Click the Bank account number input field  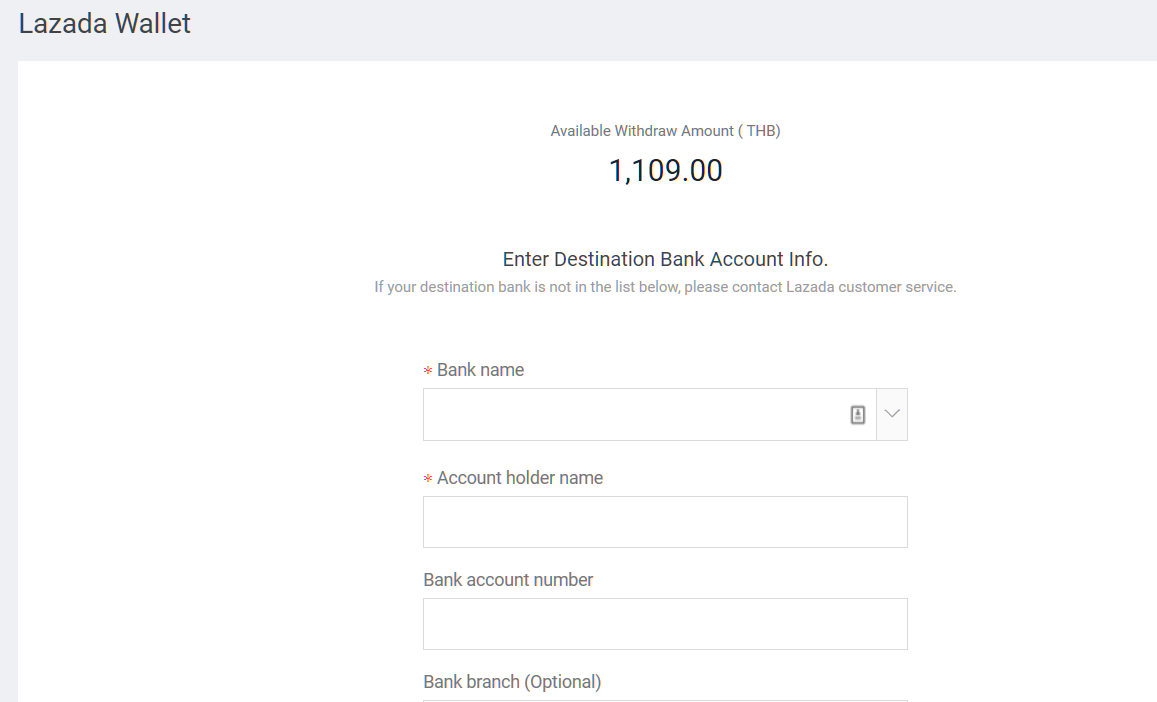[x=665, y=624]
